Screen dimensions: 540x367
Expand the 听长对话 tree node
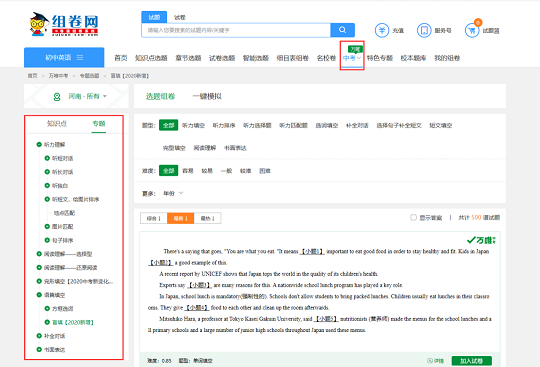(47, 172)
